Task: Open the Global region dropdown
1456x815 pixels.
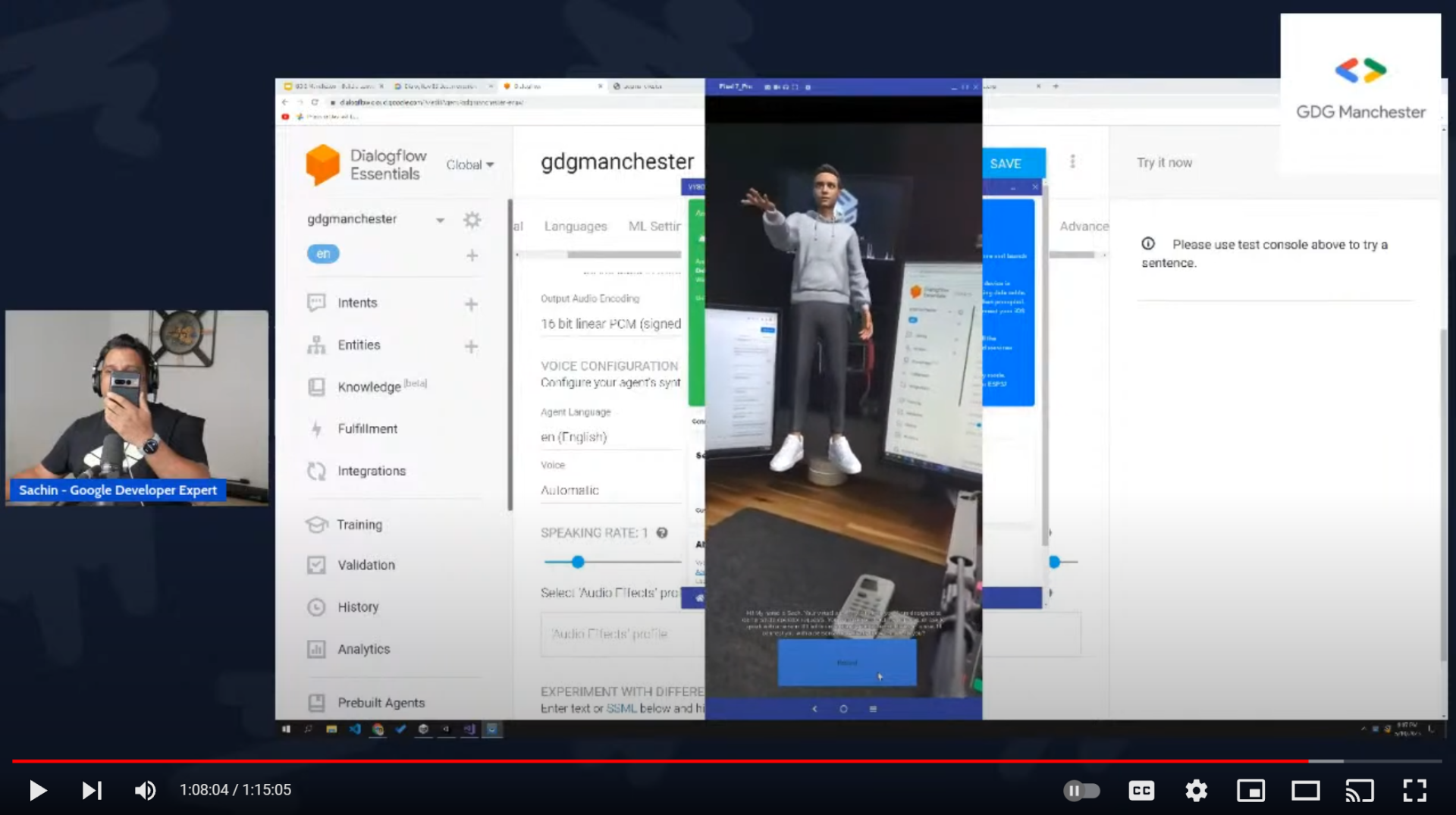Action: [470, 165]
